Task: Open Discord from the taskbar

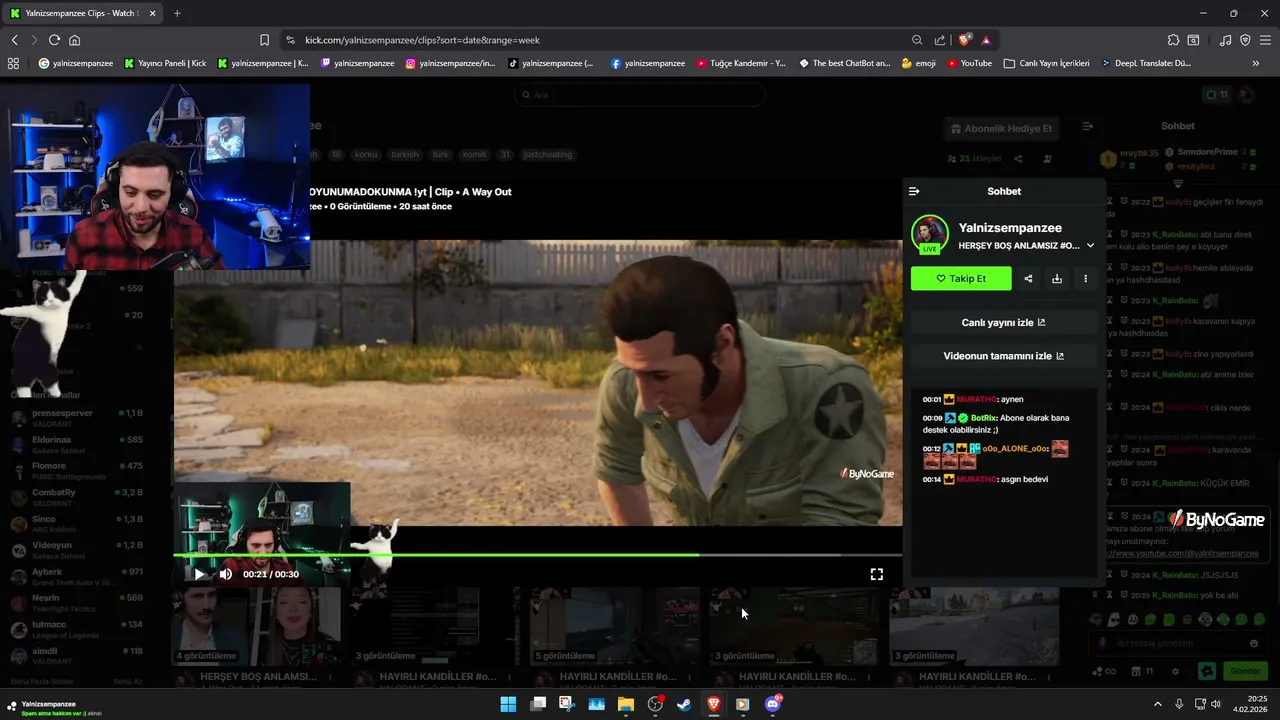Action: [772, 704]
